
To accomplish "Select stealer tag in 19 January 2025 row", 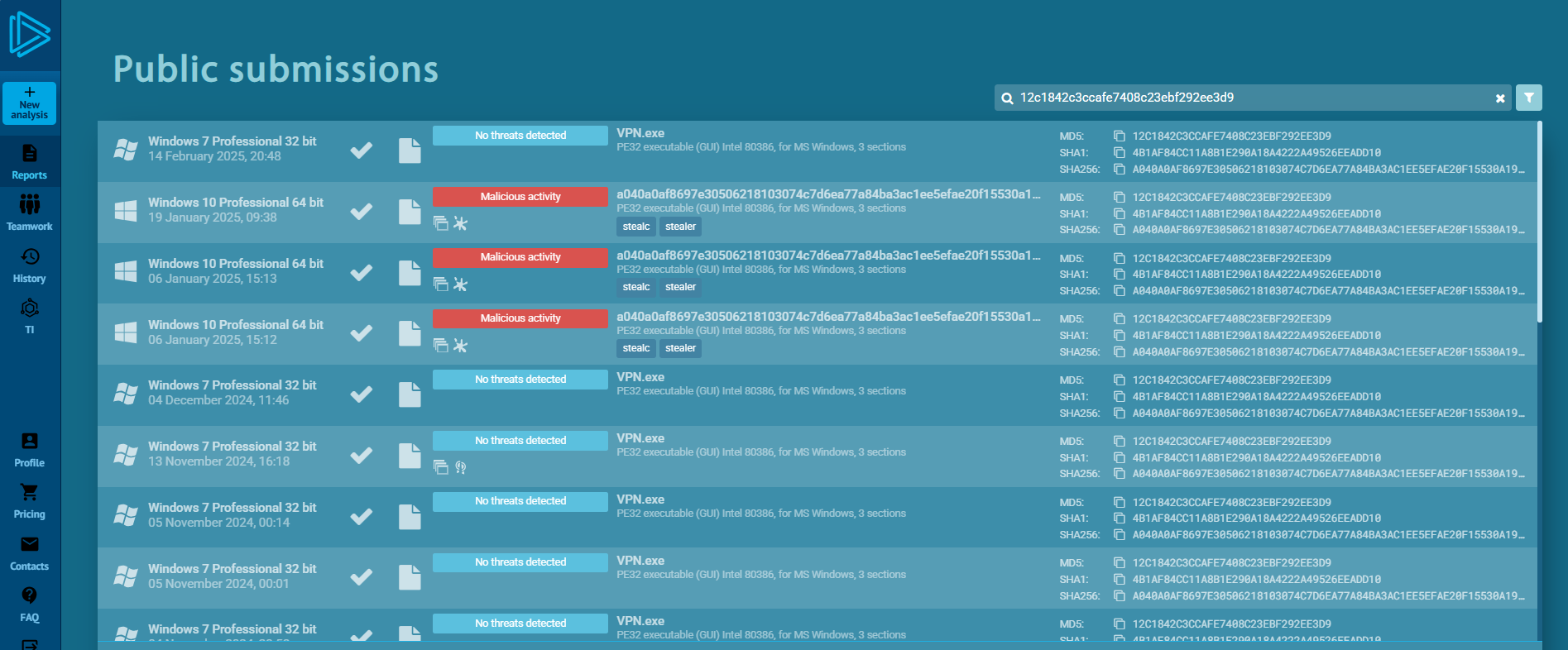I will coord(680,227).
